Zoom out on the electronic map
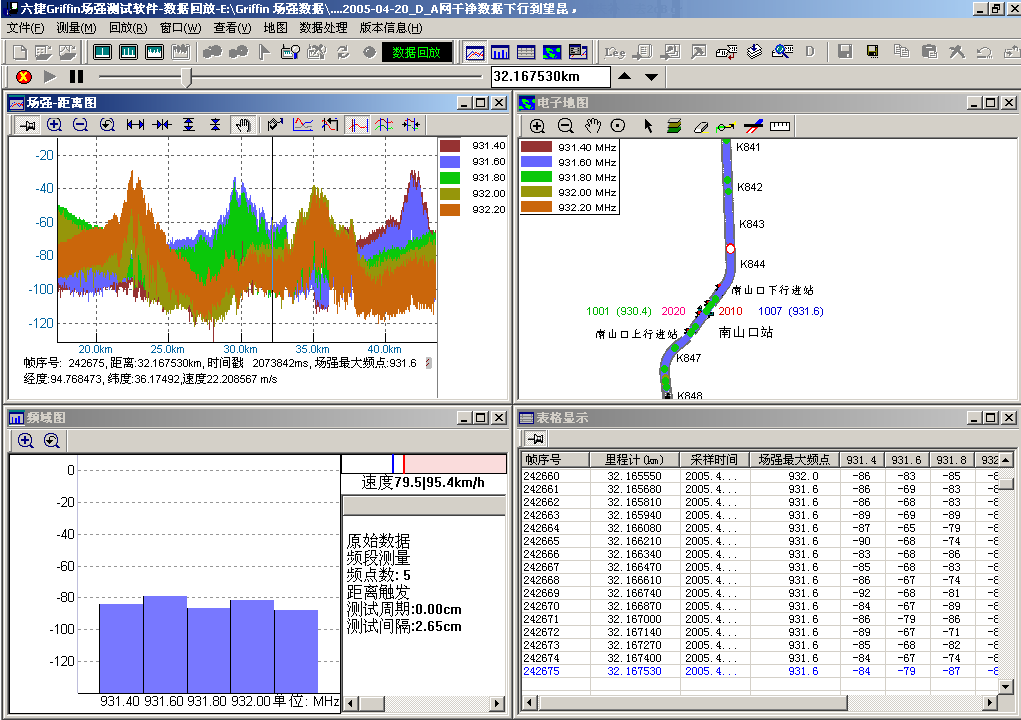The image size is (1021, 720). pyautogui.click(x=565, y=126)
